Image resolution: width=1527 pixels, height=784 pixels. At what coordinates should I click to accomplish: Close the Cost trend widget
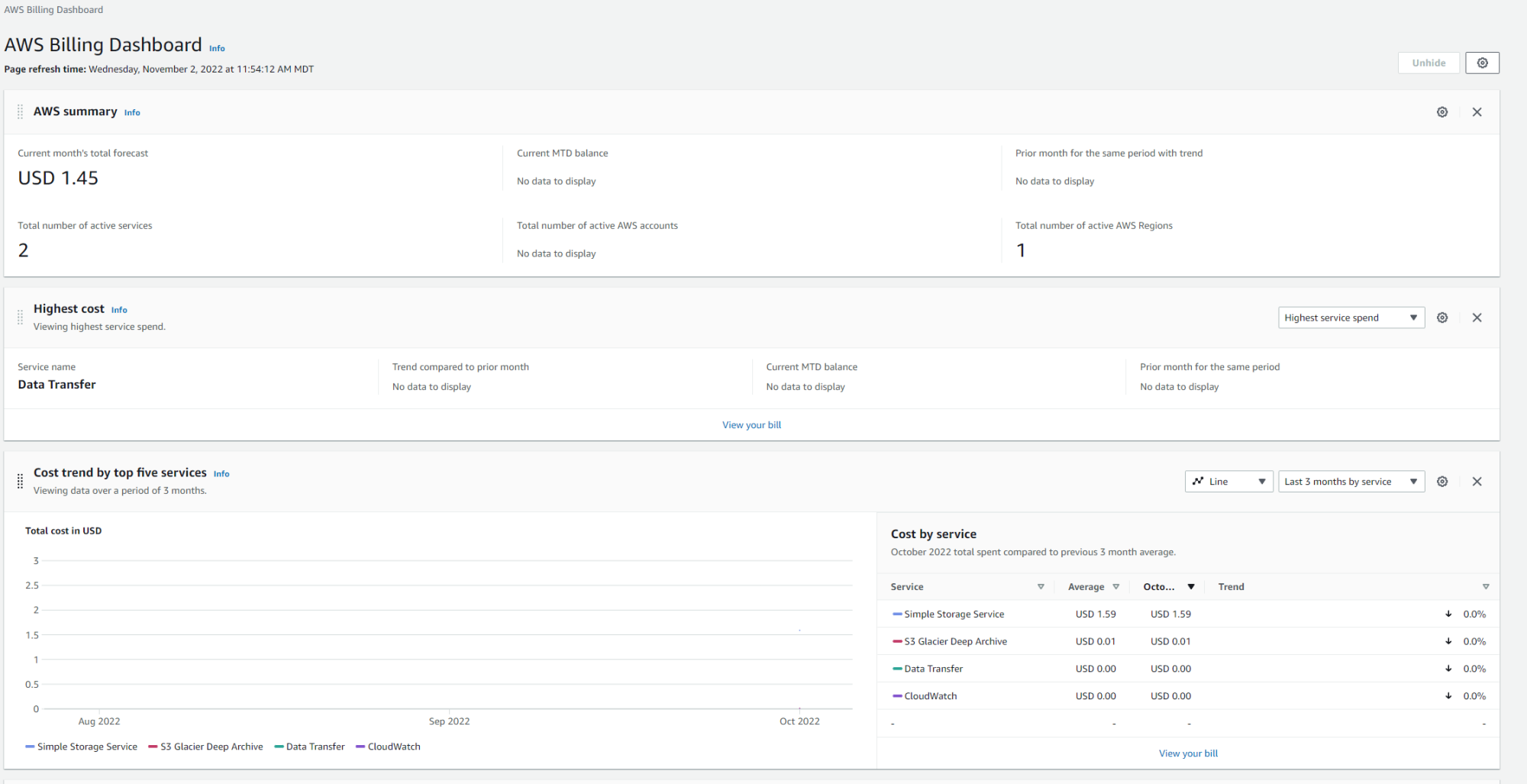[x=1477, y=482]
